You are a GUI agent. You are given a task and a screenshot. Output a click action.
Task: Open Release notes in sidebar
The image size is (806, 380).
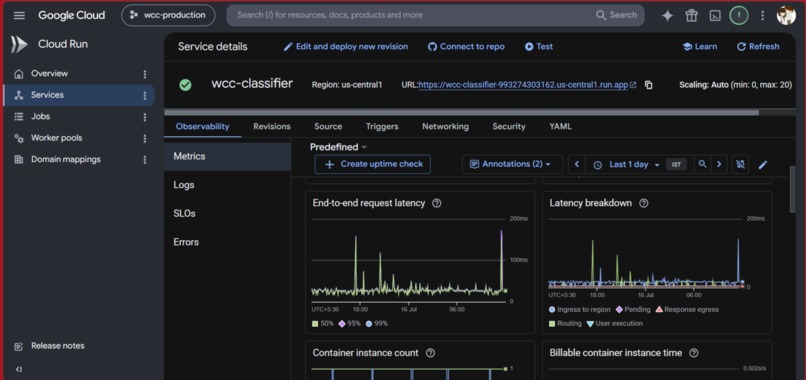(x=49, y=346)
